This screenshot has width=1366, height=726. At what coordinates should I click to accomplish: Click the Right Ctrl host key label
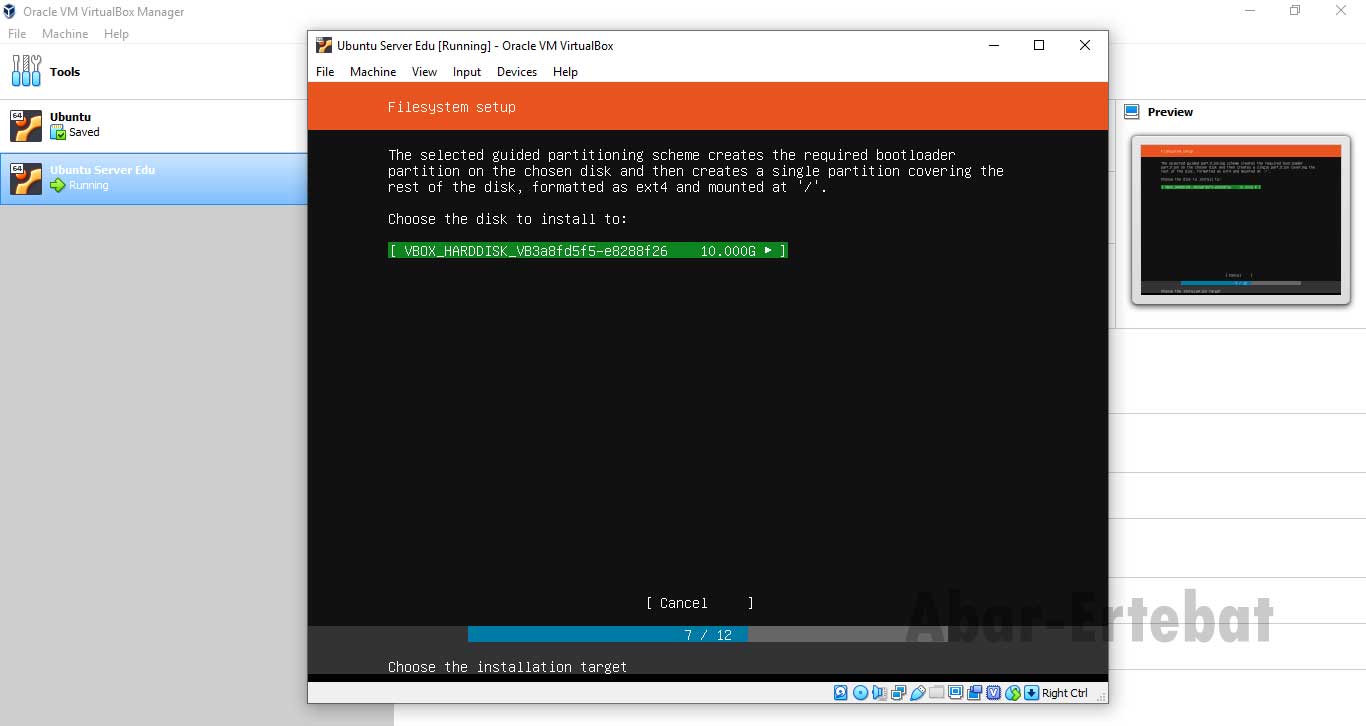pos(1064,693)
